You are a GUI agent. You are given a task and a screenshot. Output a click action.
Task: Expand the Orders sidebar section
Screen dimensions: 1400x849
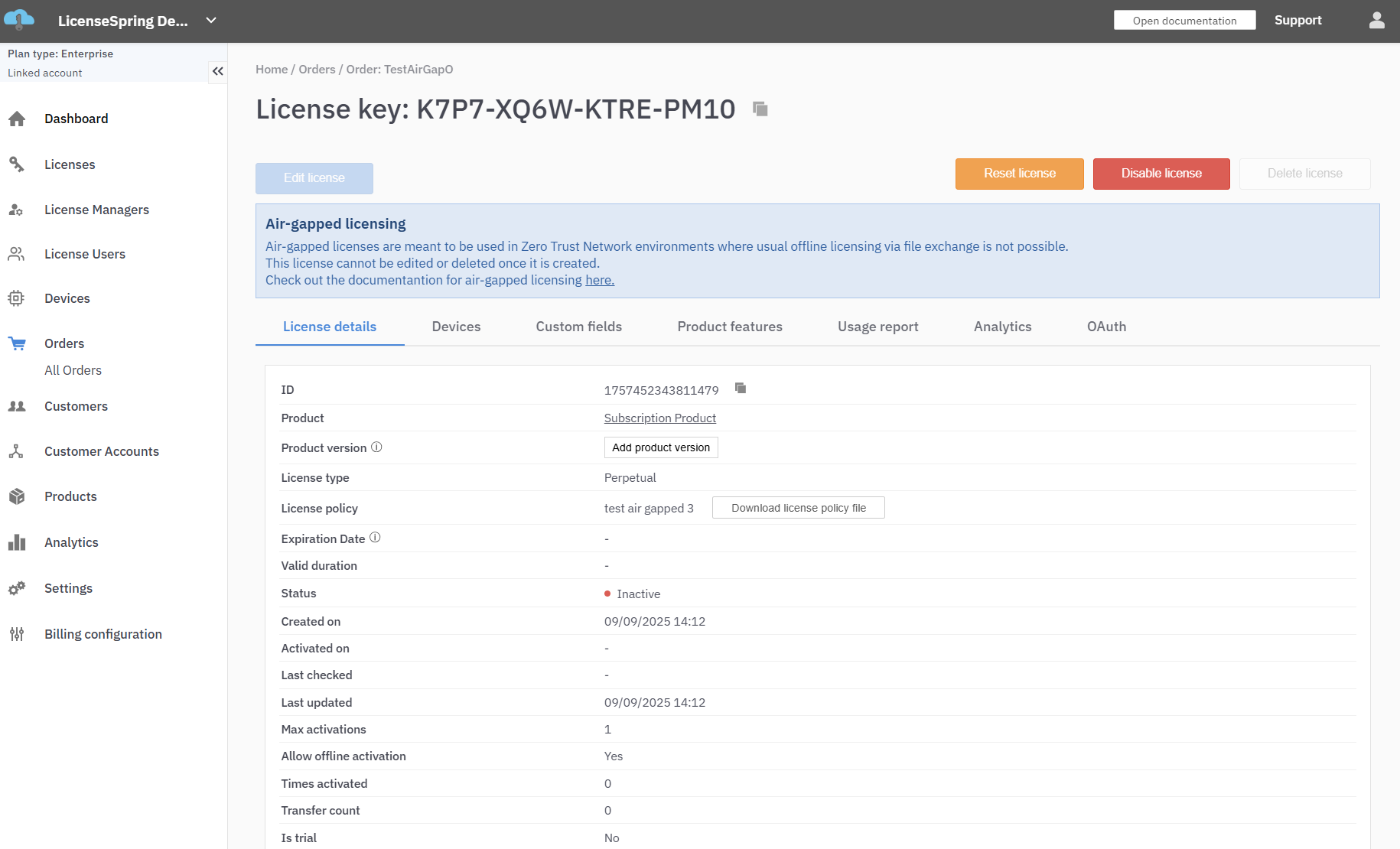64,343
